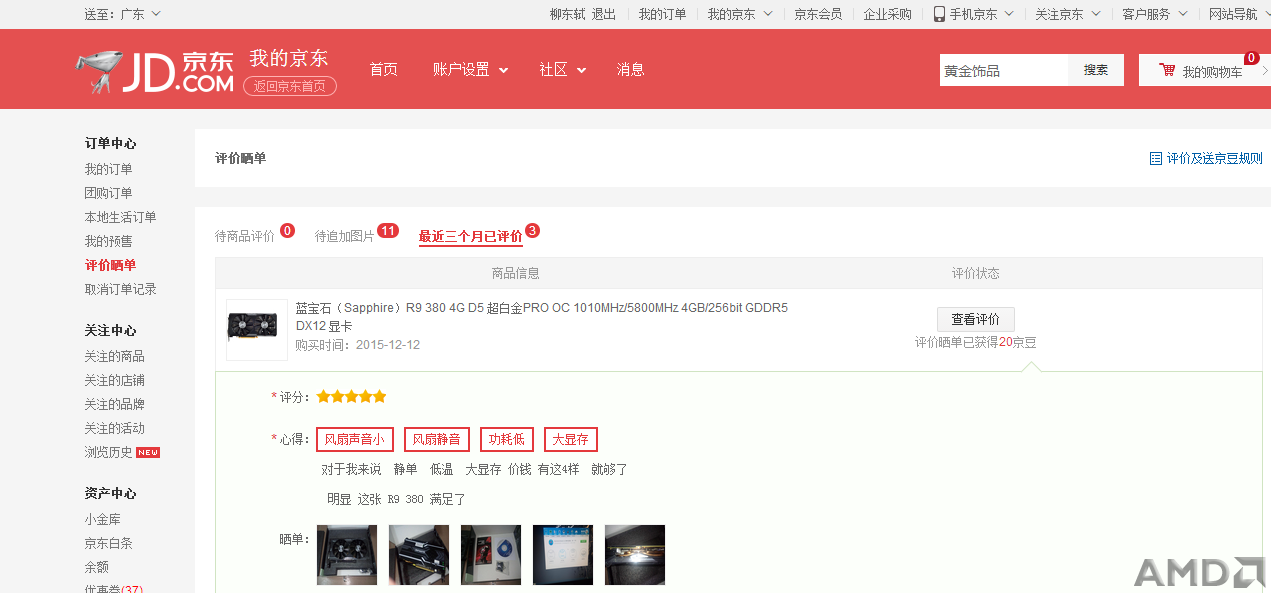Open 我的预售 in the sidebar
This screenshot has width=1271, height=593.
[108, 241]
